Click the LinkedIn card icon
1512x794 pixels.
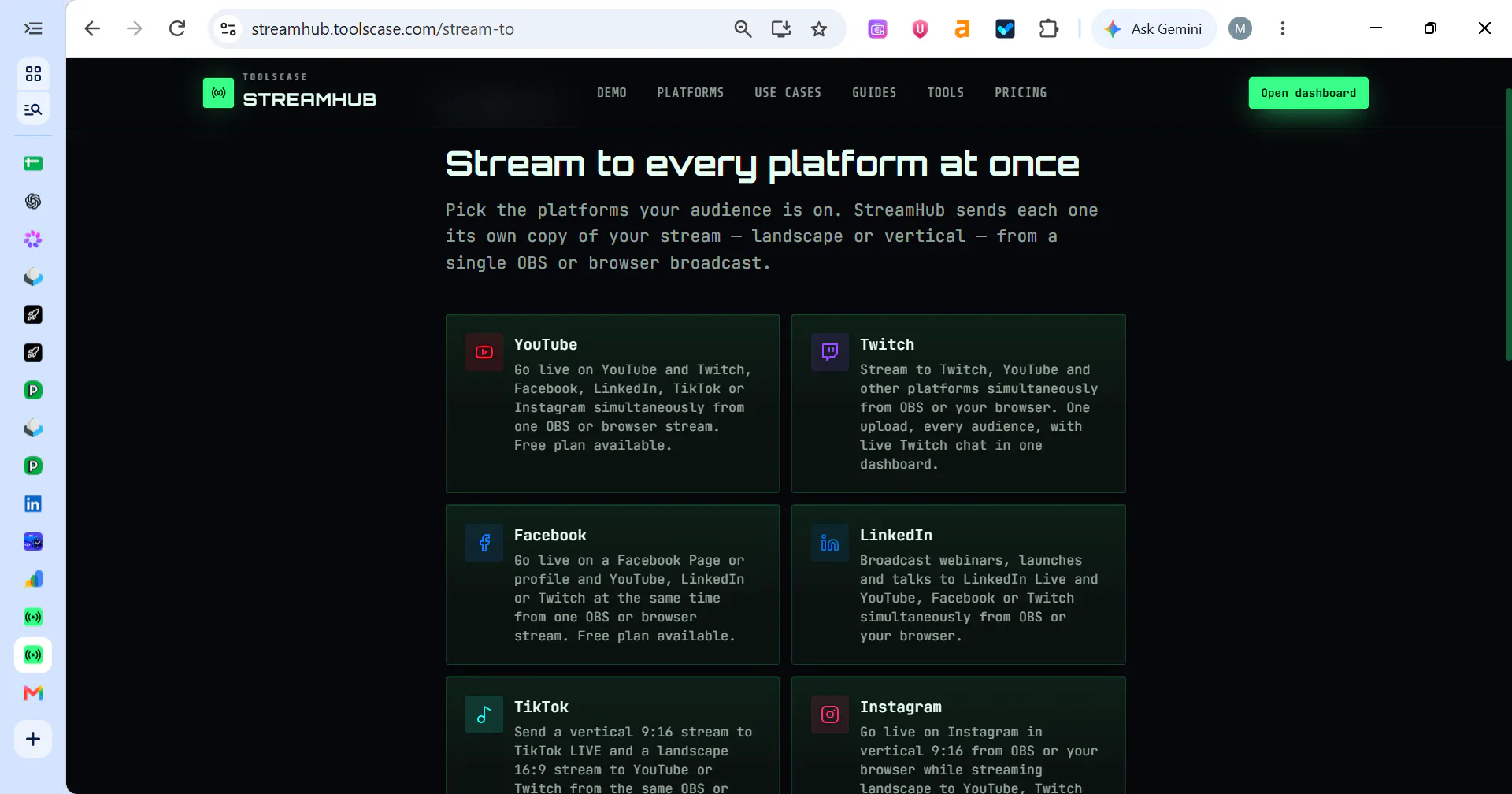pos(830,543)
